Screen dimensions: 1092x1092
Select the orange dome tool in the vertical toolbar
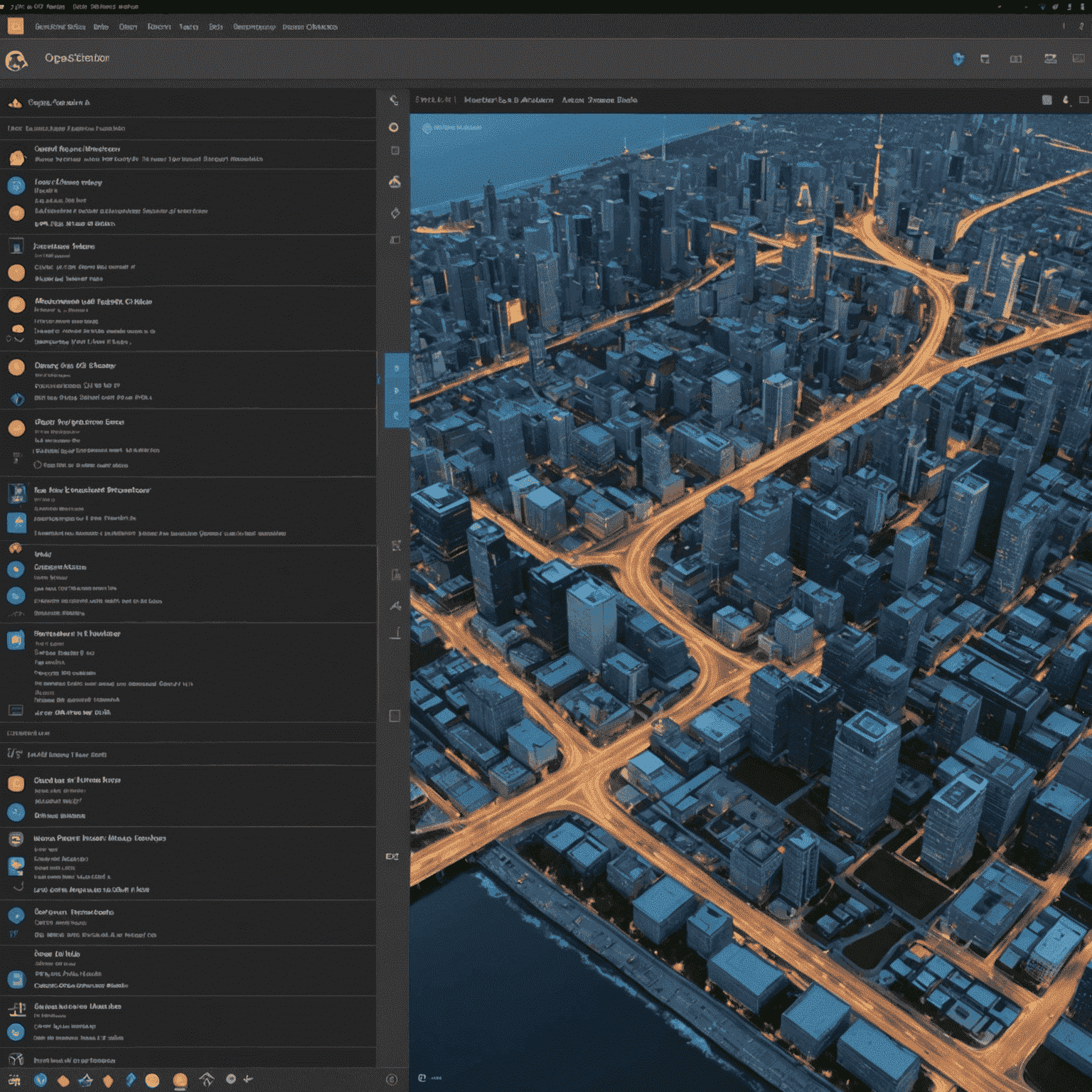(x=395, y=182)
